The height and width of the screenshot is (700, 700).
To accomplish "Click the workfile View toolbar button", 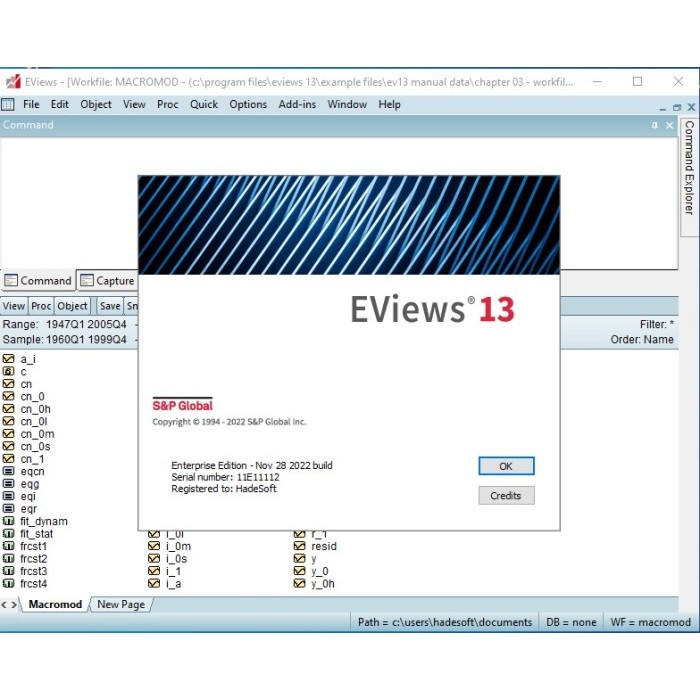I will coord(14,306).
